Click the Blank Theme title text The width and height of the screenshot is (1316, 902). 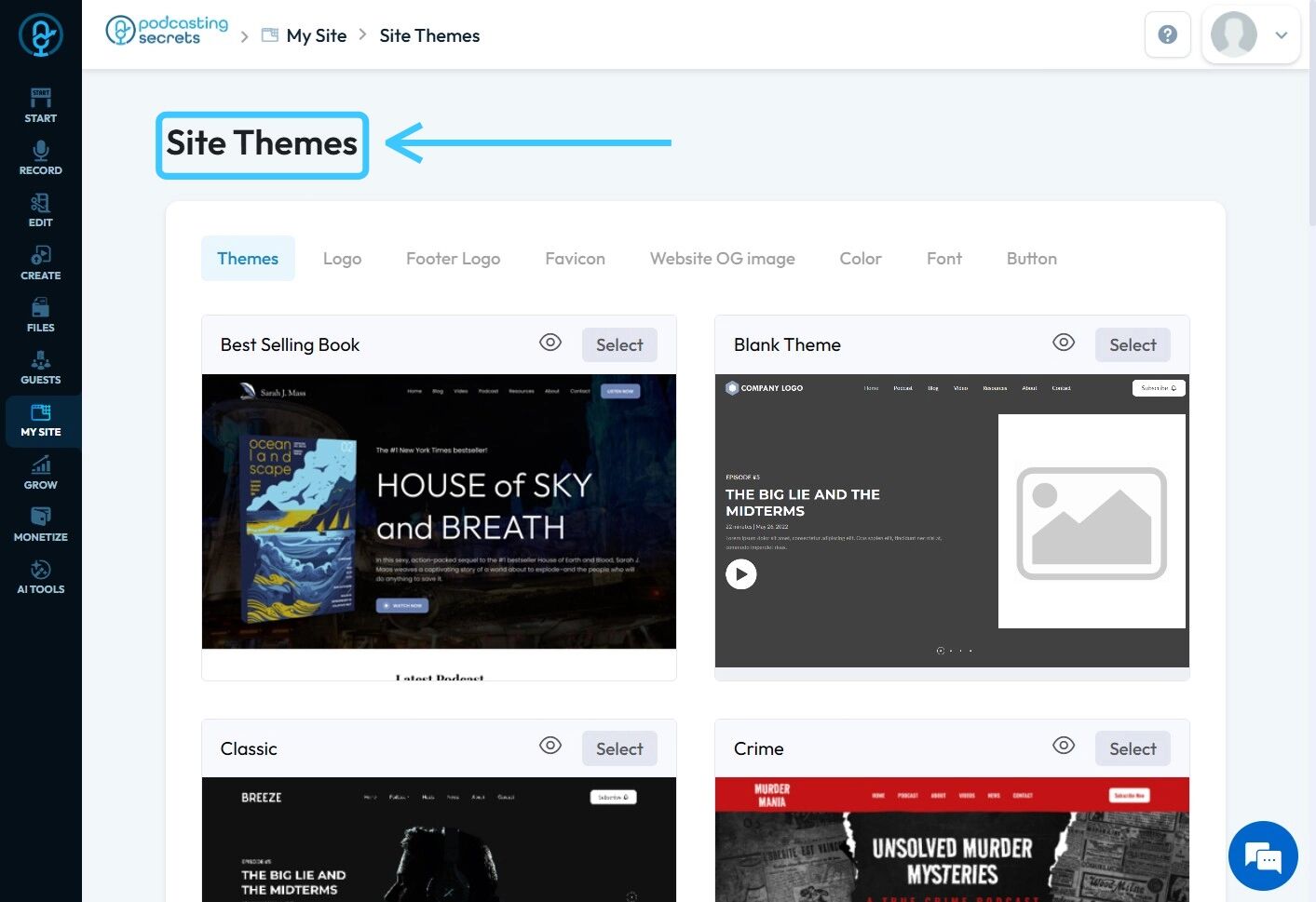coord(787,344)
